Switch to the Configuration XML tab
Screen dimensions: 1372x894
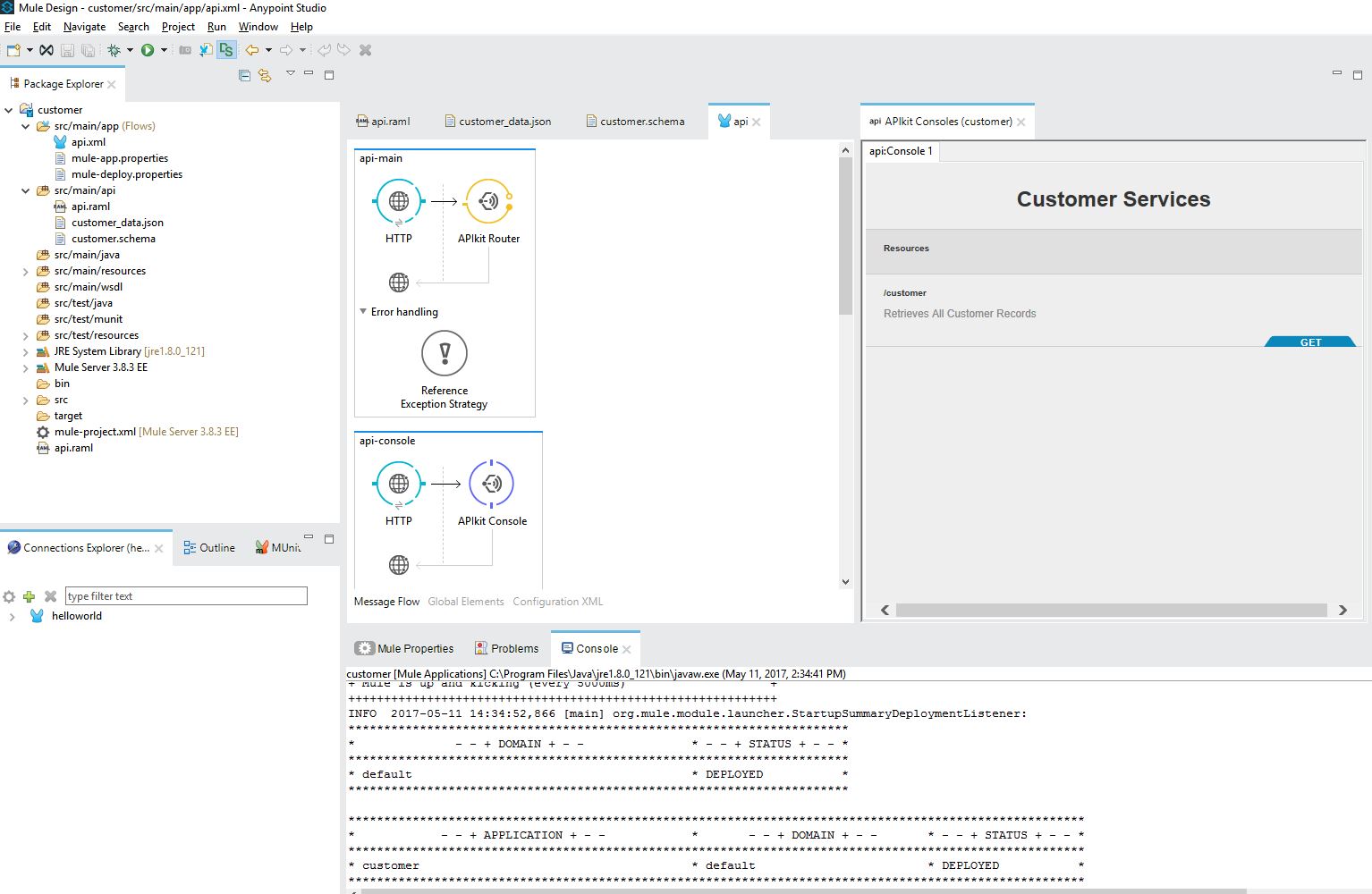[557, 602]
